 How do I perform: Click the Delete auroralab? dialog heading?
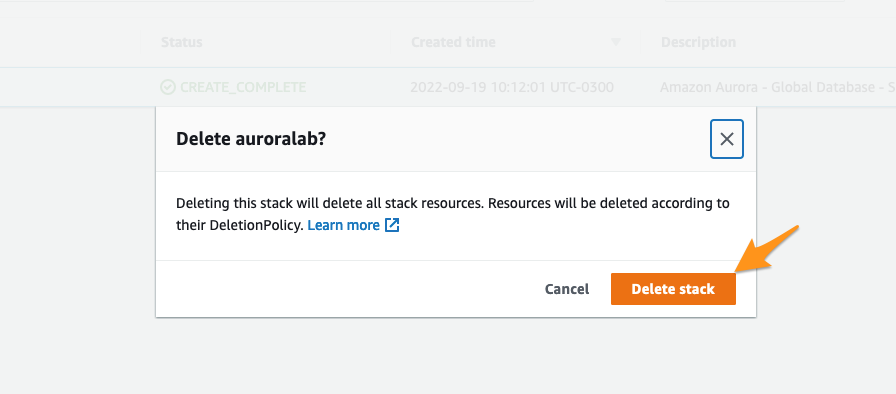pyautogui.click(x=251, y=139)
